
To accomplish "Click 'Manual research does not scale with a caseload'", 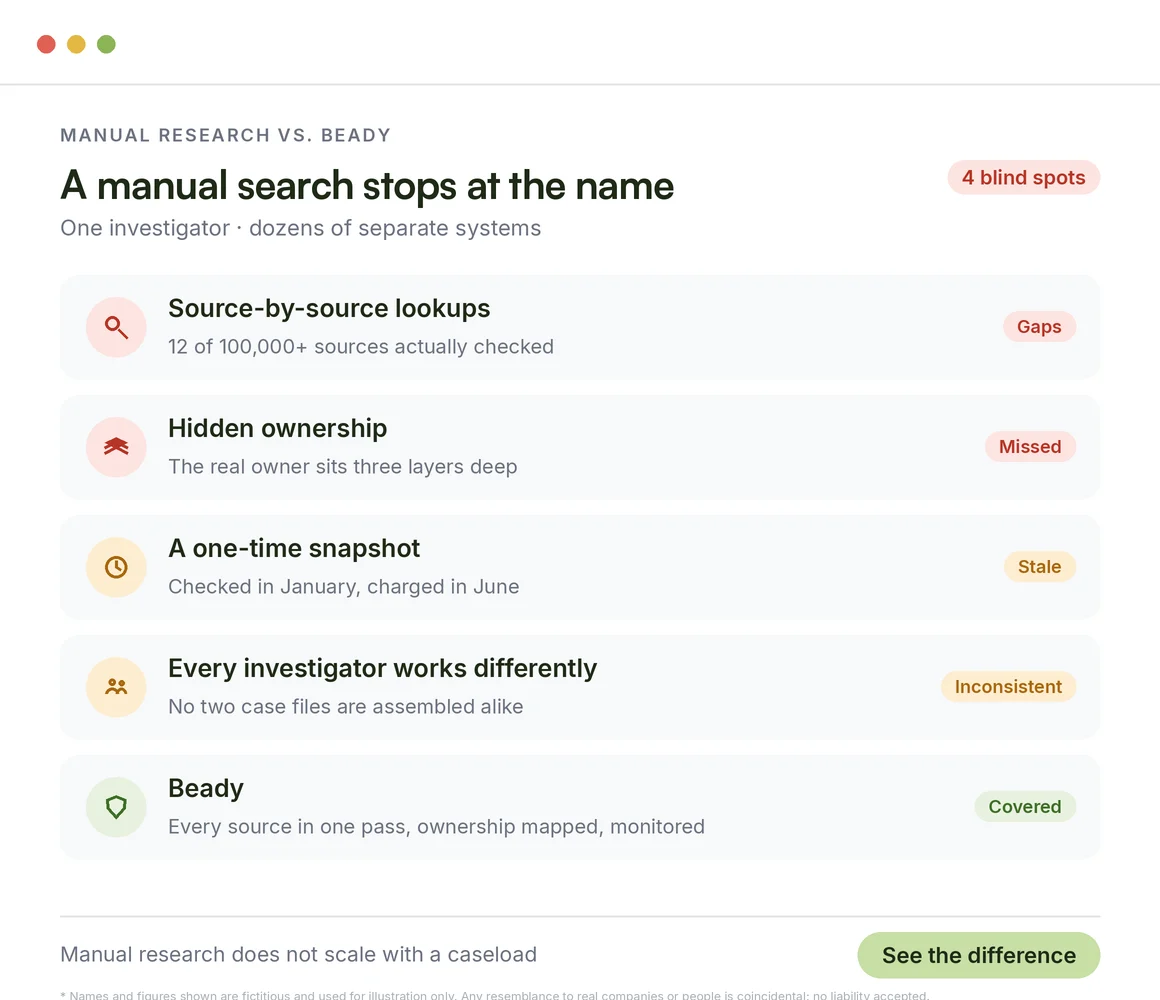I will click(299, 954).
